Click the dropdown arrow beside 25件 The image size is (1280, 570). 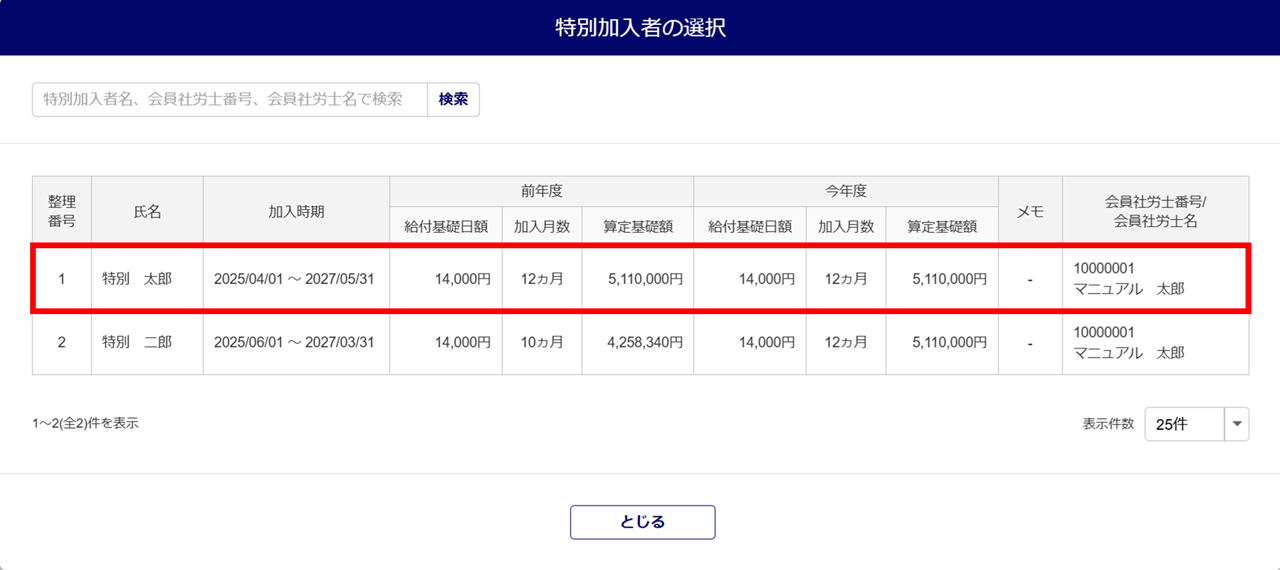point(1237,424)
